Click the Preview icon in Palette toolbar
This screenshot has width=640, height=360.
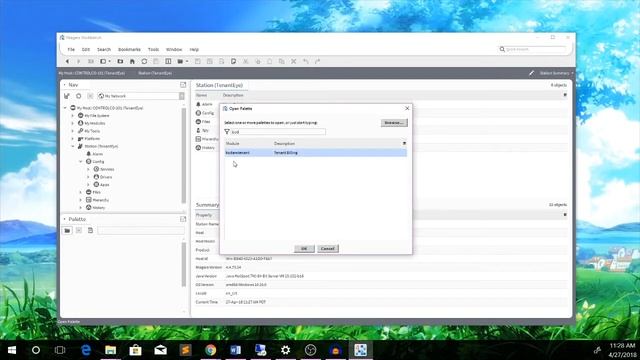pos(90,231)
